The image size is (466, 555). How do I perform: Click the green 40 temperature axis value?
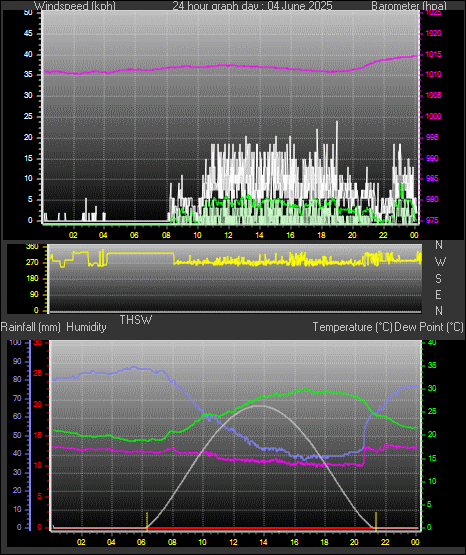coord(432,342)
